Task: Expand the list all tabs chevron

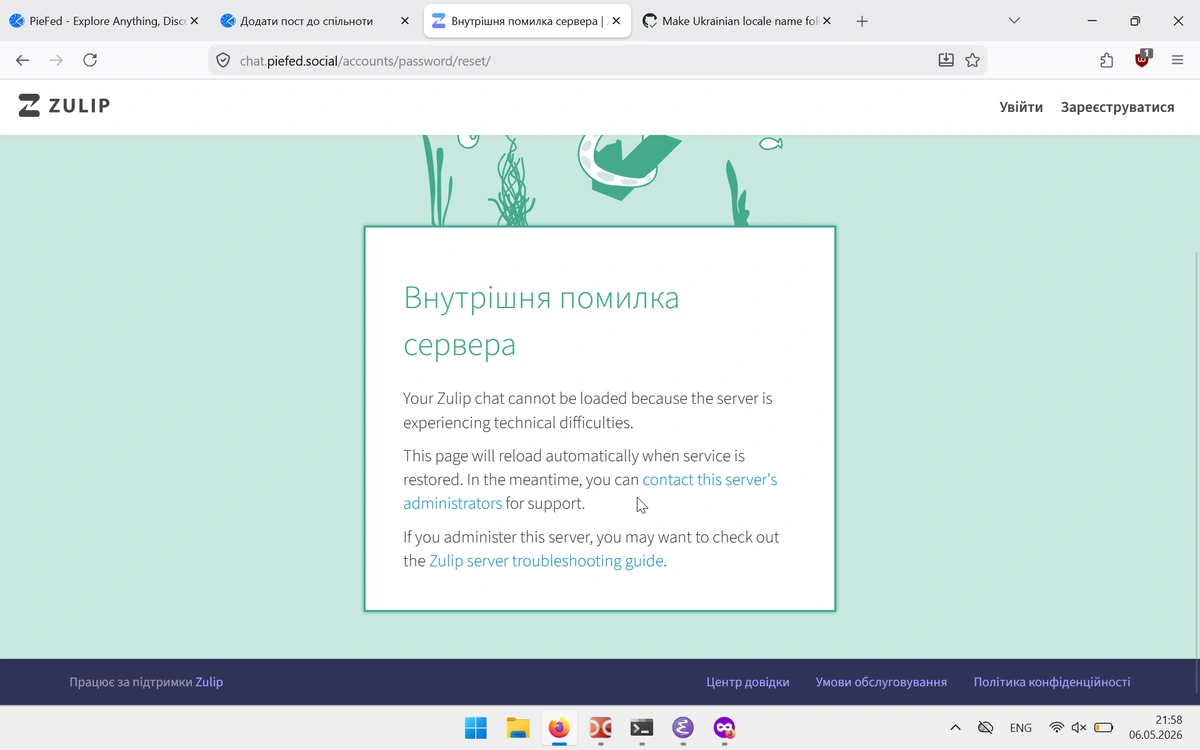Action: coord(1014,21)
